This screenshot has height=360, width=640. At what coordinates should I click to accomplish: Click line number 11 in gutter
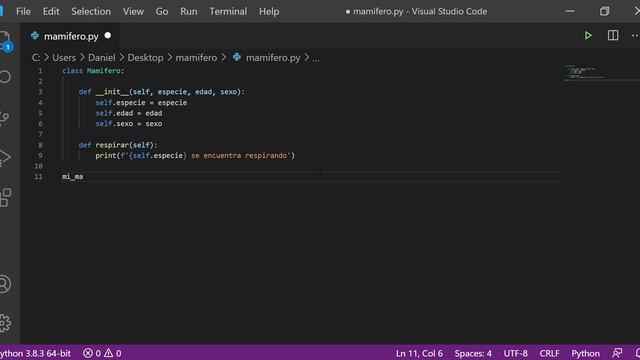(39, 177)
